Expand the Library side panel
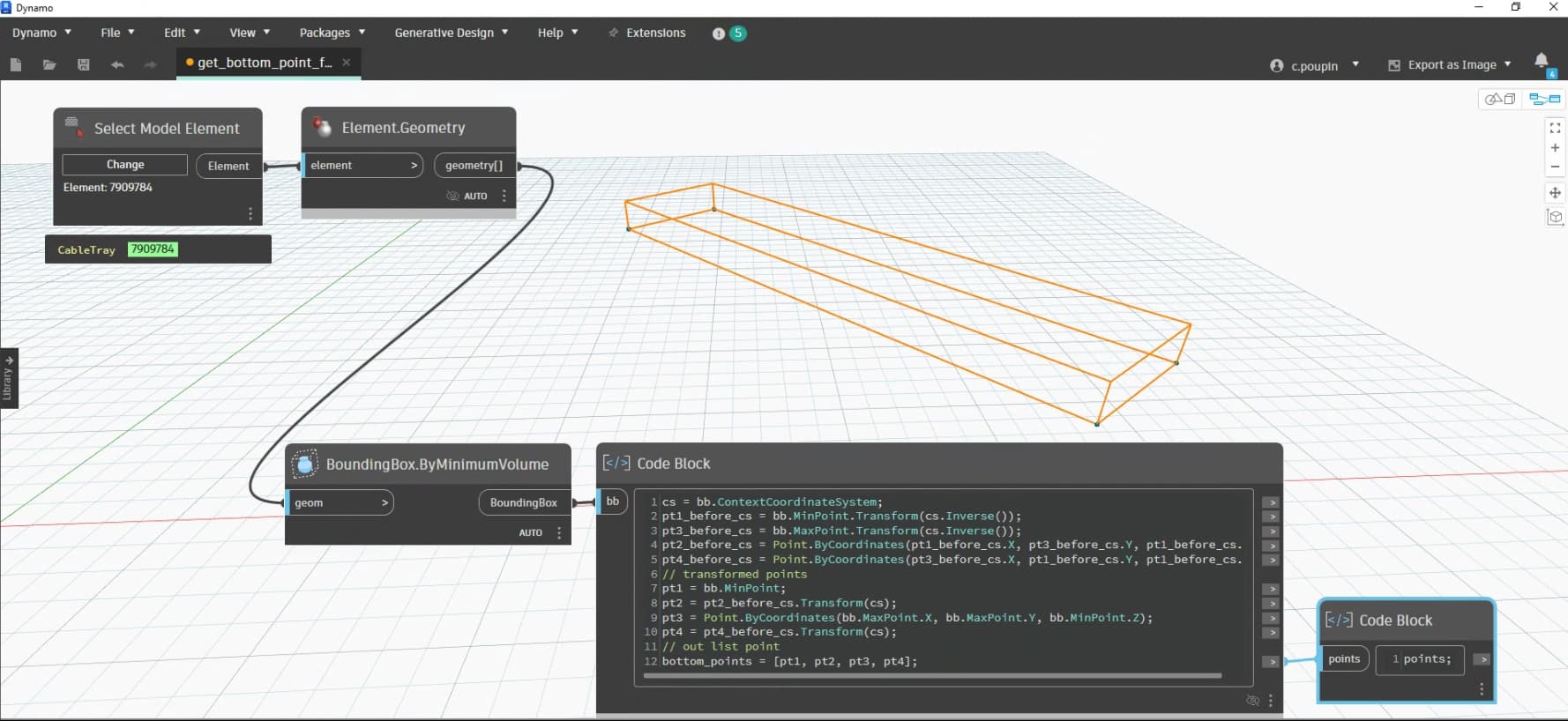The image size is (1568, 721). pos(8,378)
